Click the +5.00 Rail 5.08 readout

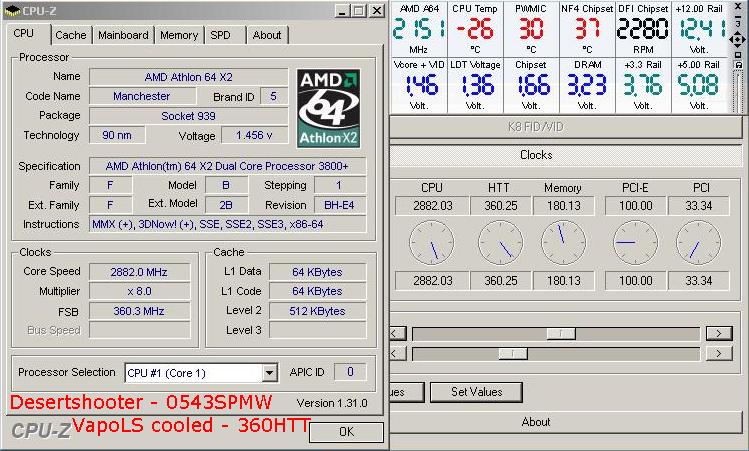699,85
